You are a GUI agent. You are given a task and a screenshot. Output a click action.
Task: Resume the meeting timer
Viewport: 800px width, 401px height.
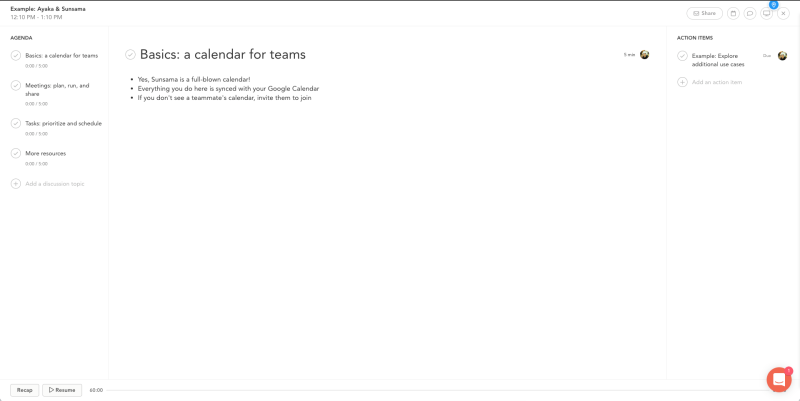point(62,390)
